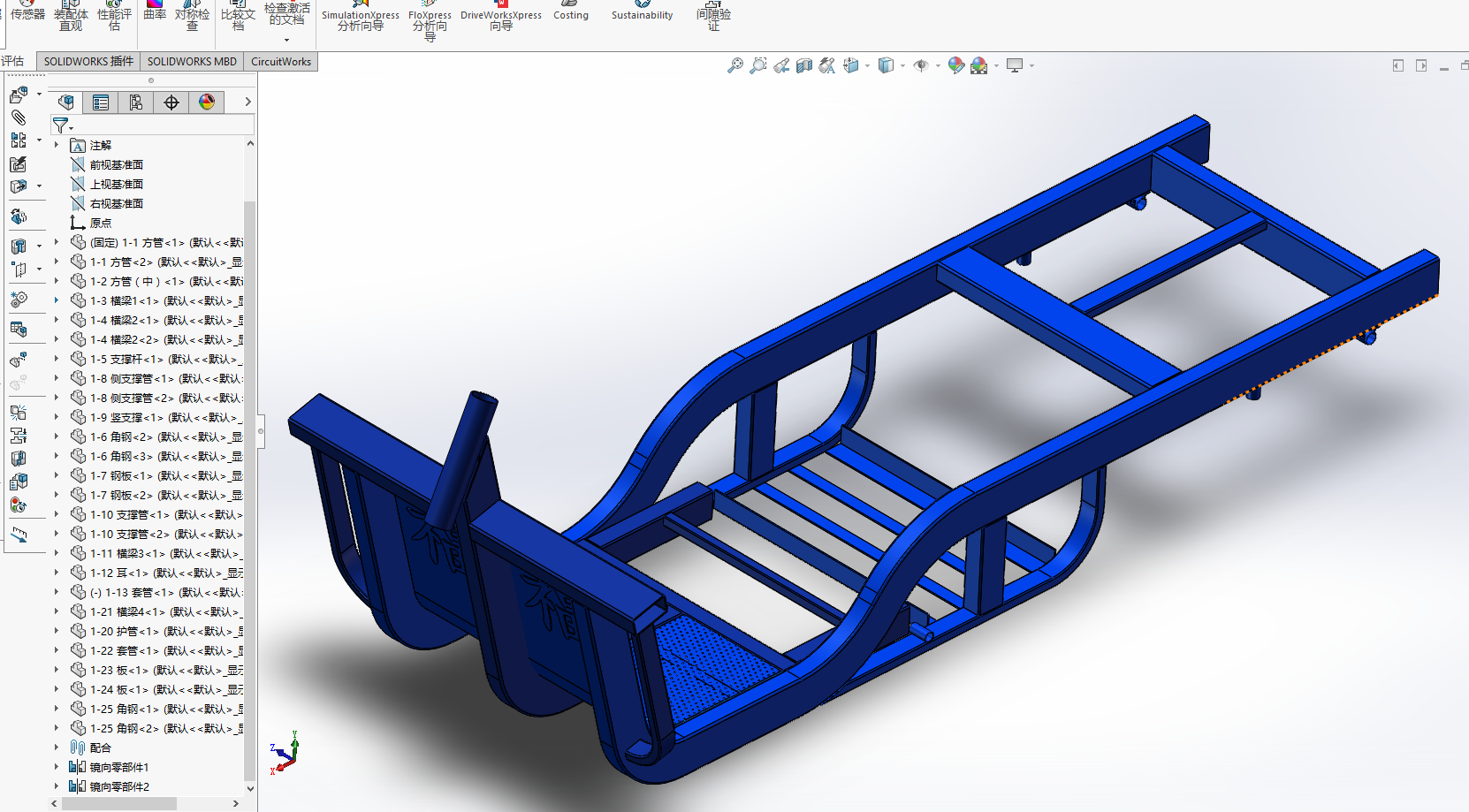
Task: Expand the 配合 mates folder
Action: point(57,747)
